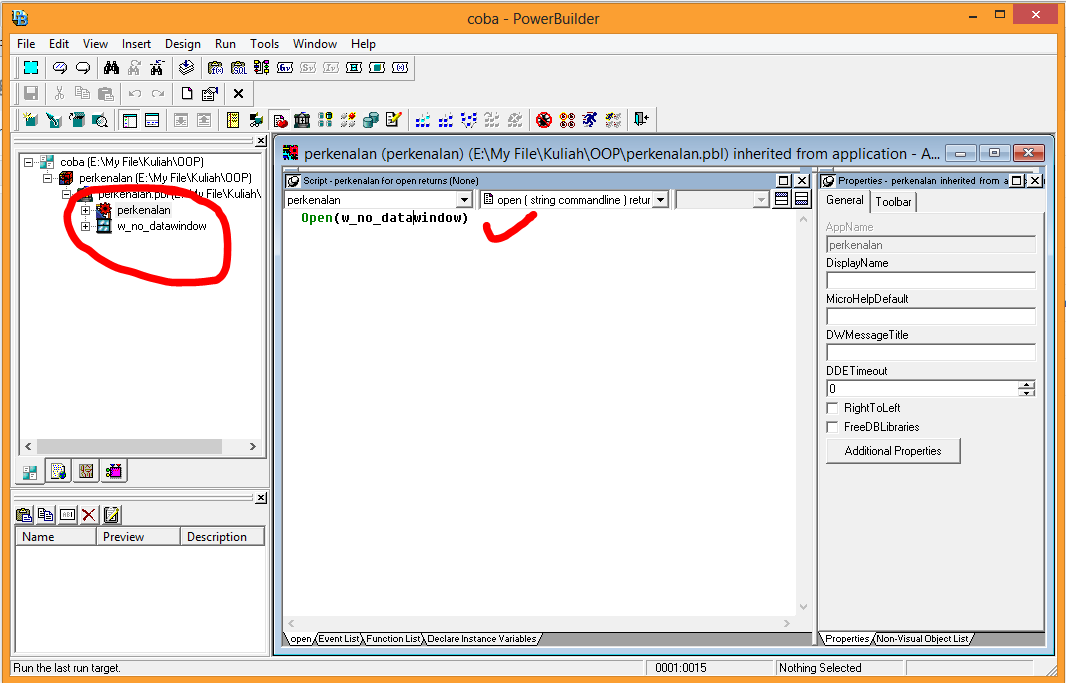The image size is (1066, 683).
Task: Click the PowerBar Run/Preview object icon
Action: tap(100, 120)
